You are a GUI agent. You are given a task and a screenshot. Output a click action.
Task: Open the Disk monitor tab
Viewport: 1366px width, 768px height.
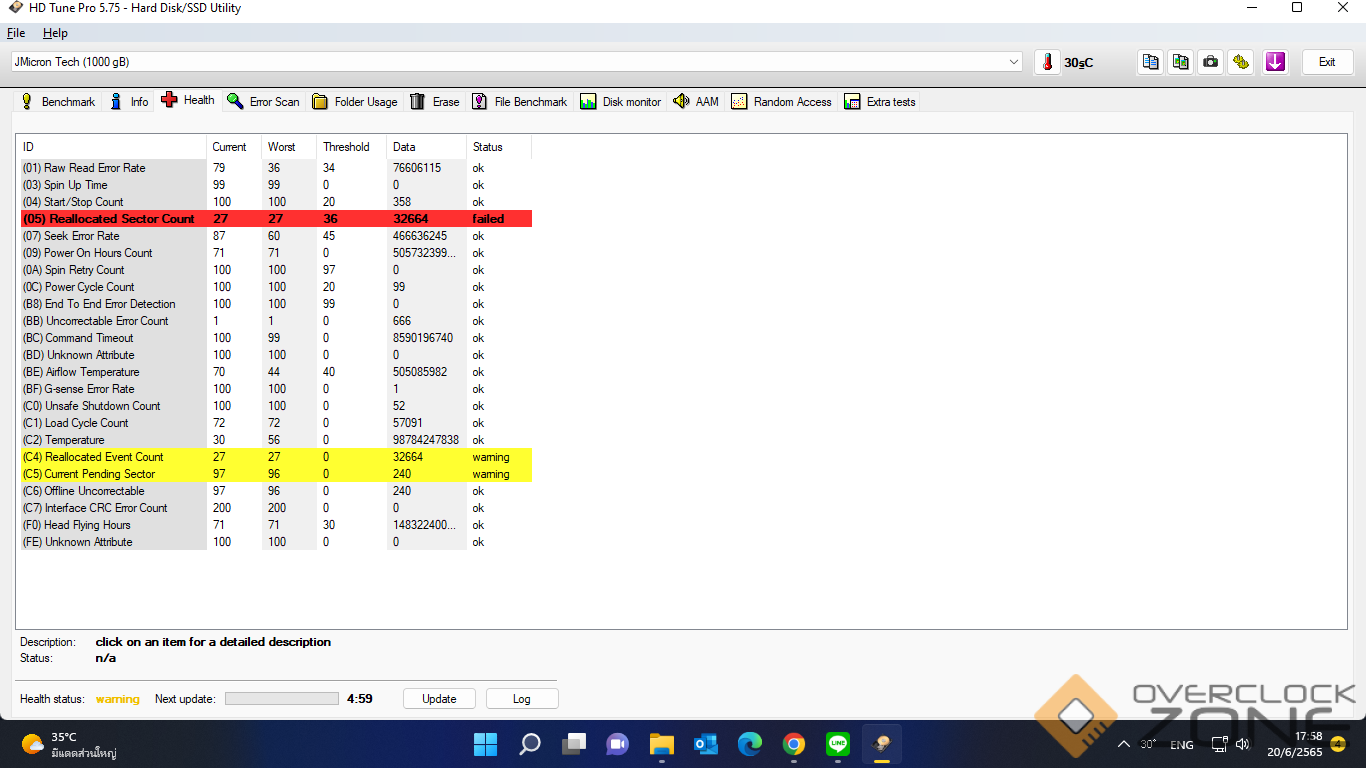621,102
